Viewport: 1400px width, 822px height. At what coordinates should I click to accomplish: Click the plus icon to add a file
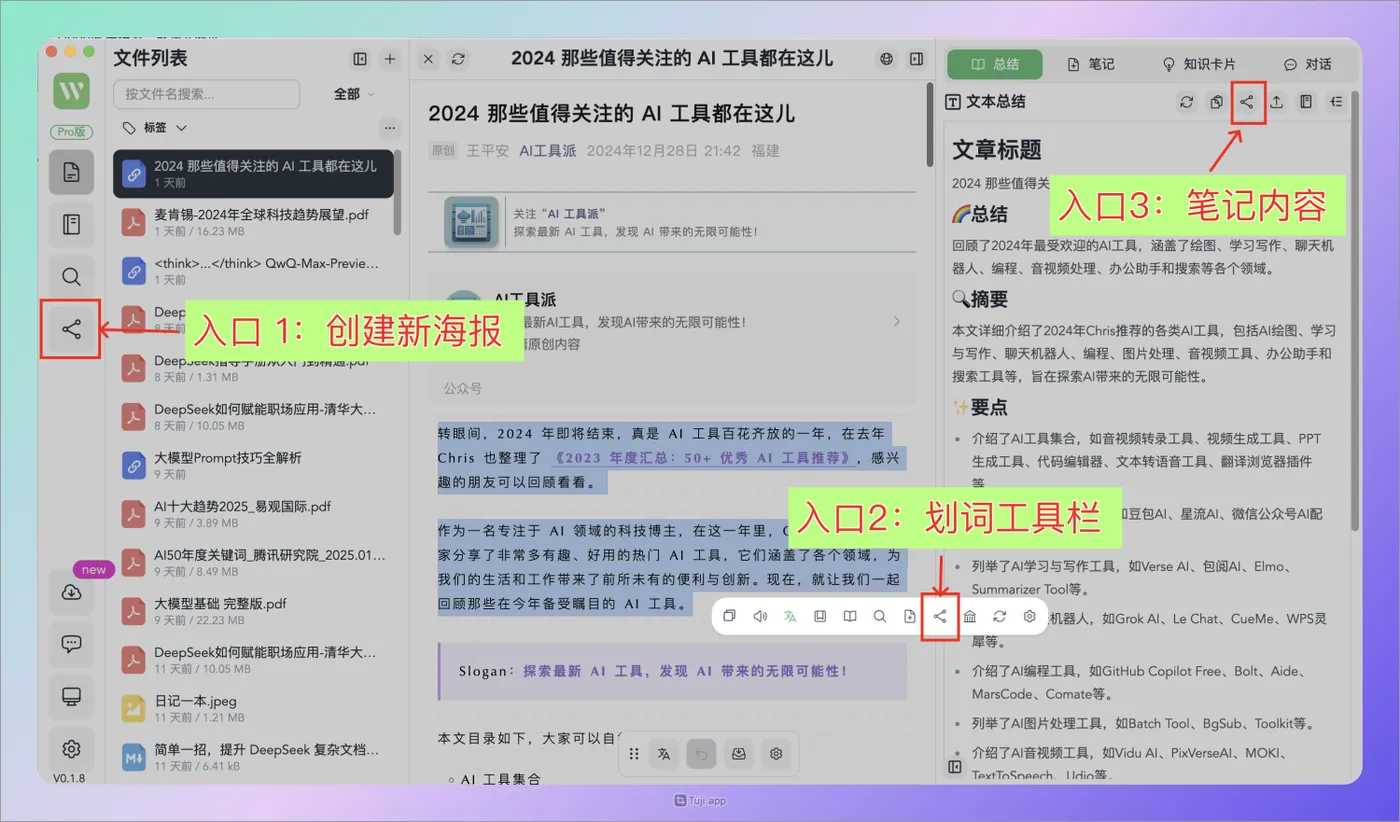[x=390, y=59]
